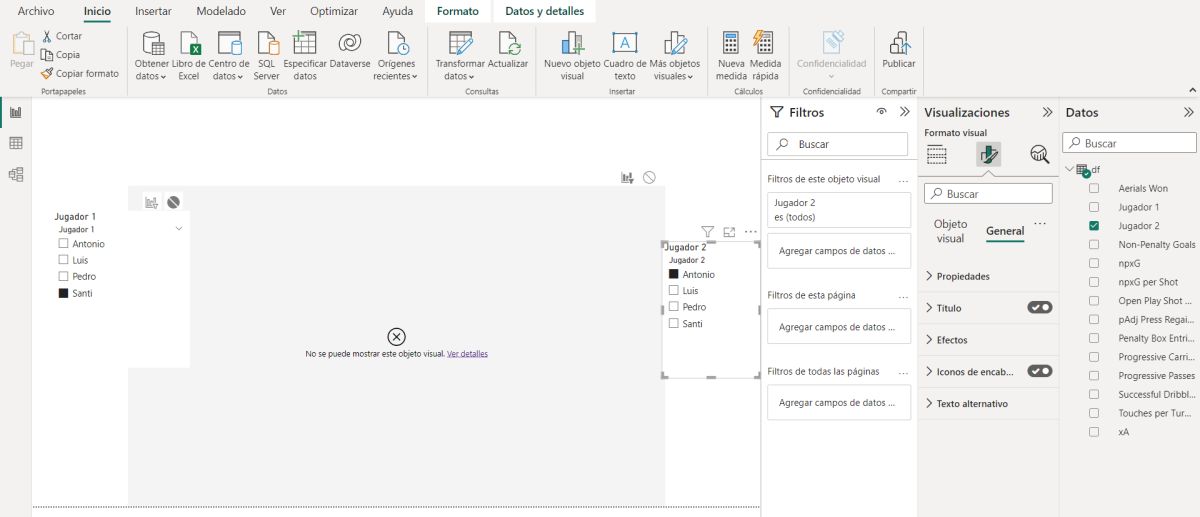Check Antonio in Jugador 1 slicer
This screenshot has height=517, width=1200.
point(64,244)
